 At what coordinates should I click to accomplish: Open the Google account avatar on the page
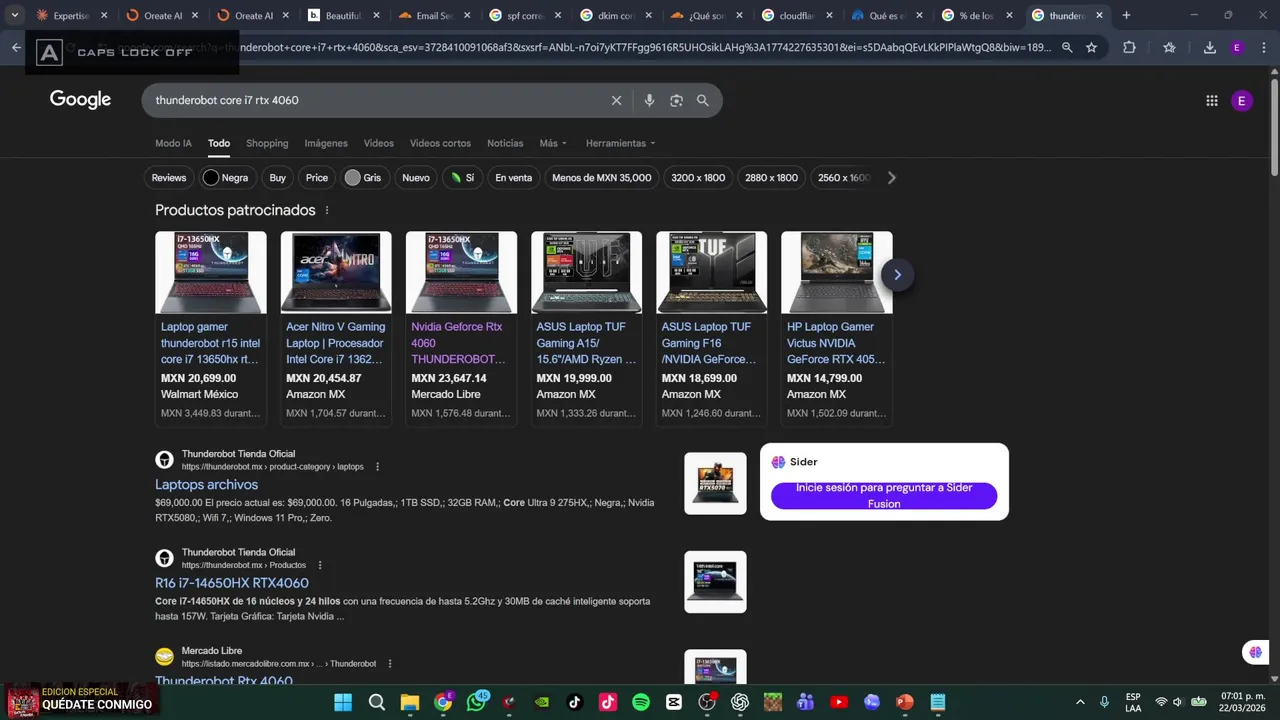[x=1242, y=100]
